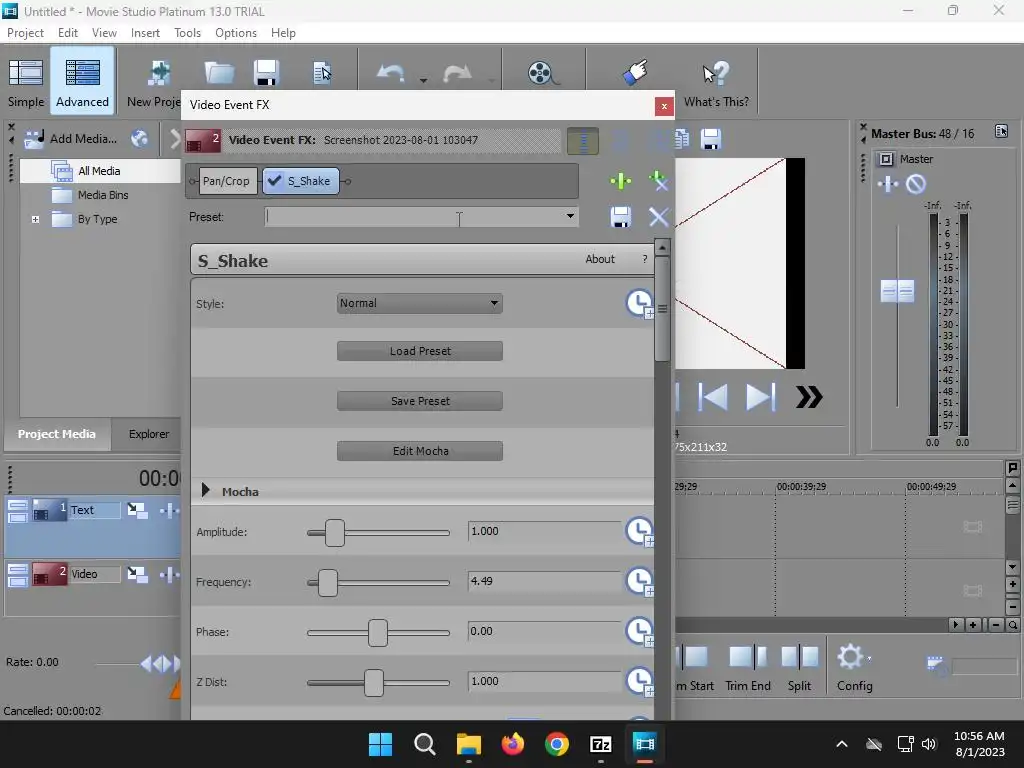Open the Insert menu
The width and height of the screenshot is (1024, 768).
[x=145, y=33]
